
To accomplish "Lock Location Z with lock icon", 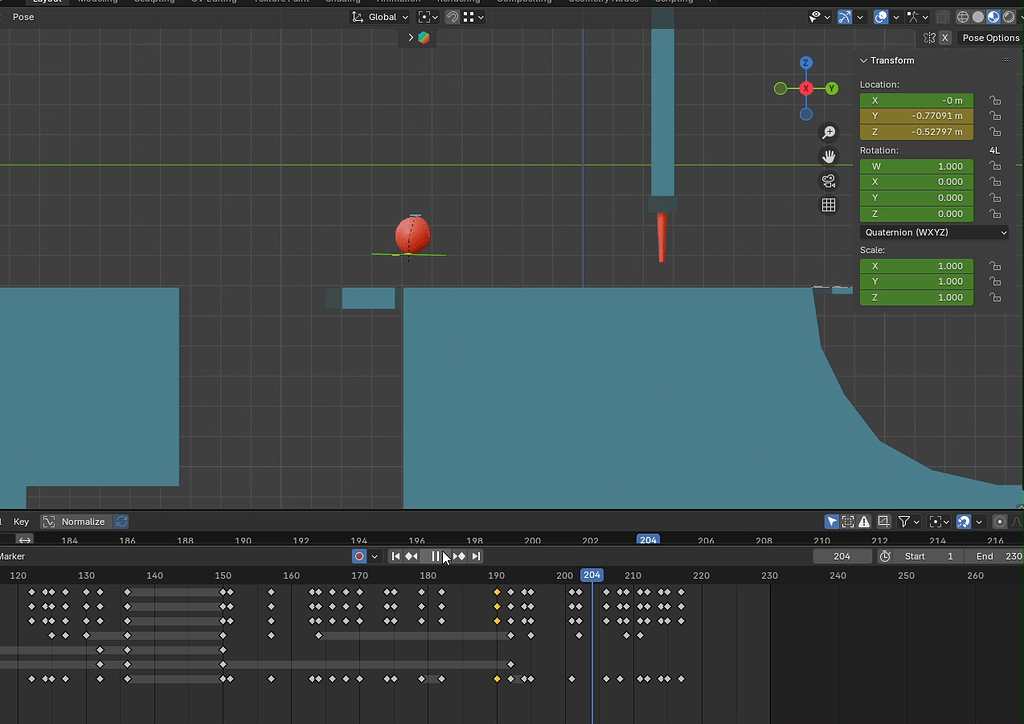I will point(995,132).
